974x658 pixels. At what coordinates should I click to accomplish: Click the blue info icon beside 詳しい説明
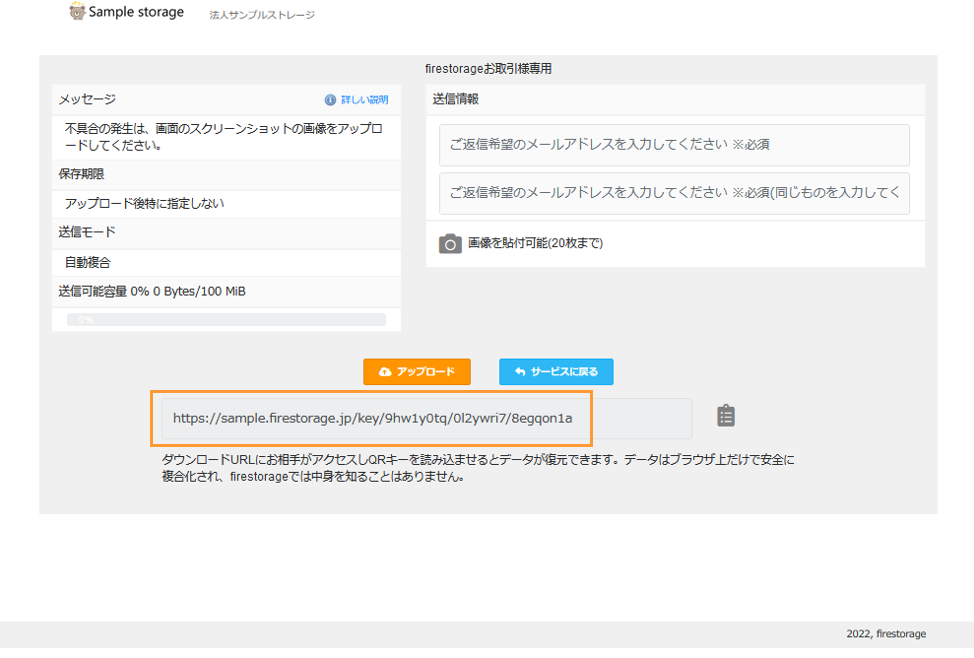pos(330,100)
